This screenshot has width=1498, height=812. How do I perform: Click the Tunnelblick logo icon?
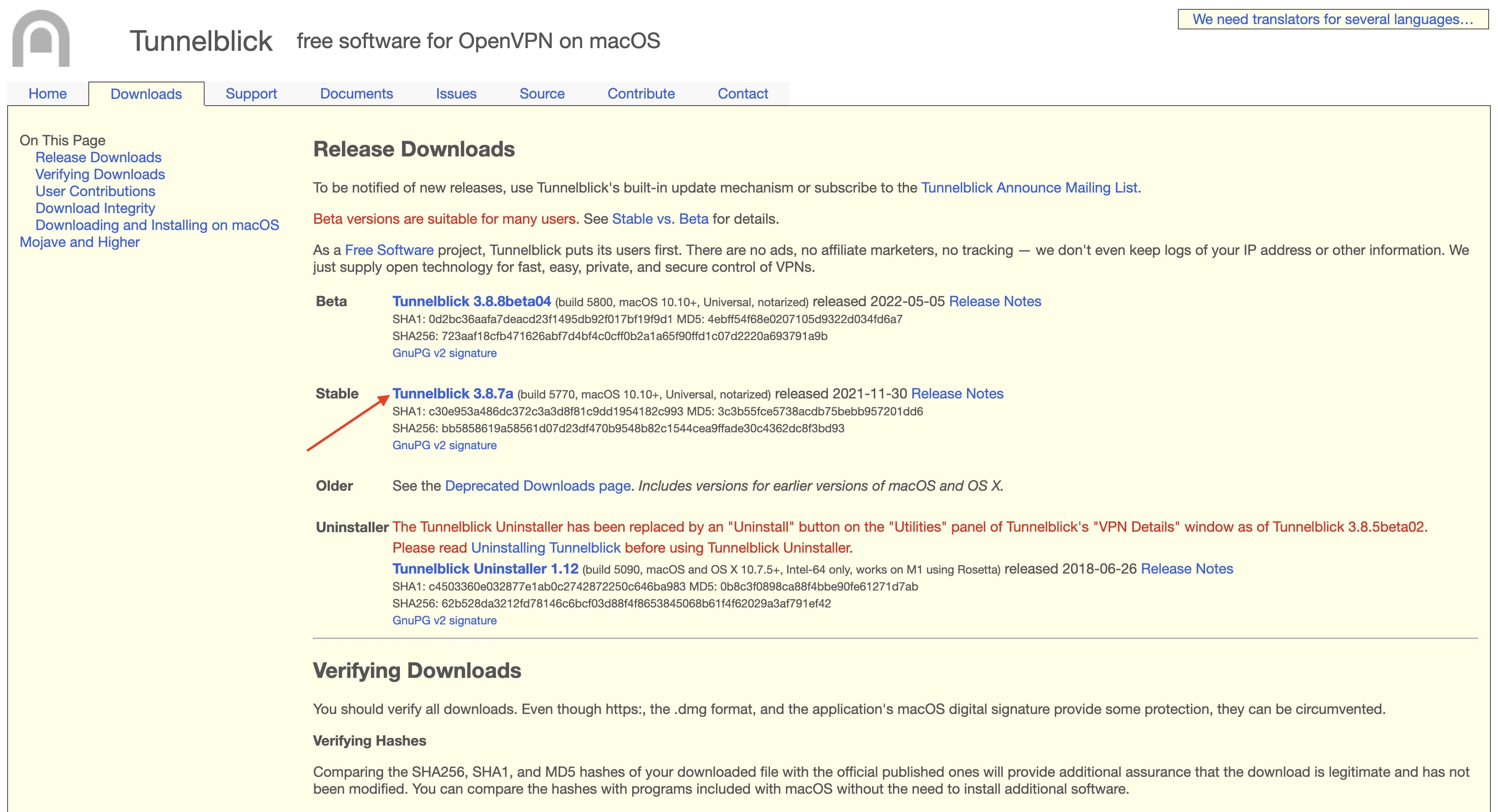point(41,38)
